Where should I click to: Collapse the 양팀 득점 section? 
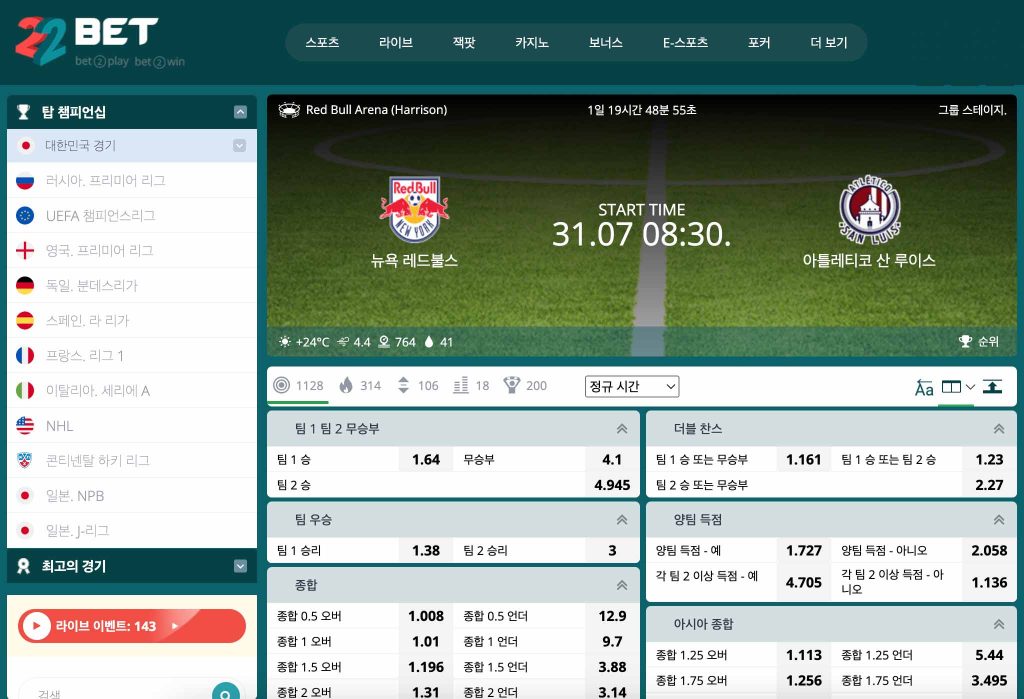(999, 519)
